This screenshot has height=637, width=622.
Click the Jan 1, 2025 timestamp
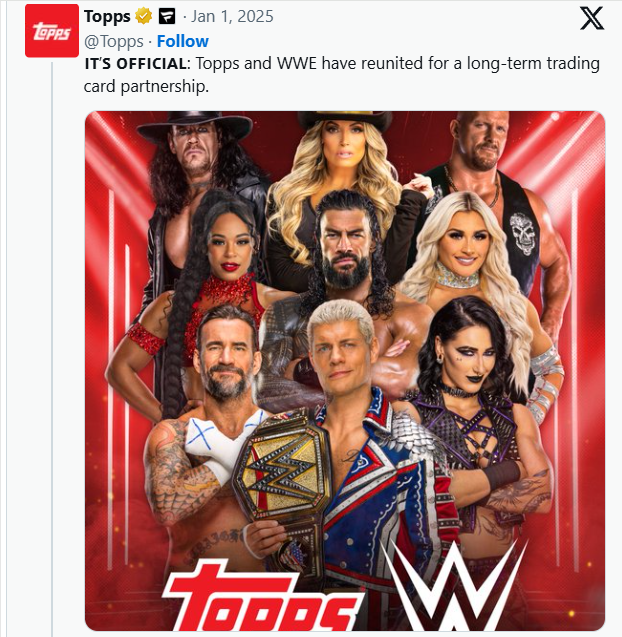coord(231,17)
